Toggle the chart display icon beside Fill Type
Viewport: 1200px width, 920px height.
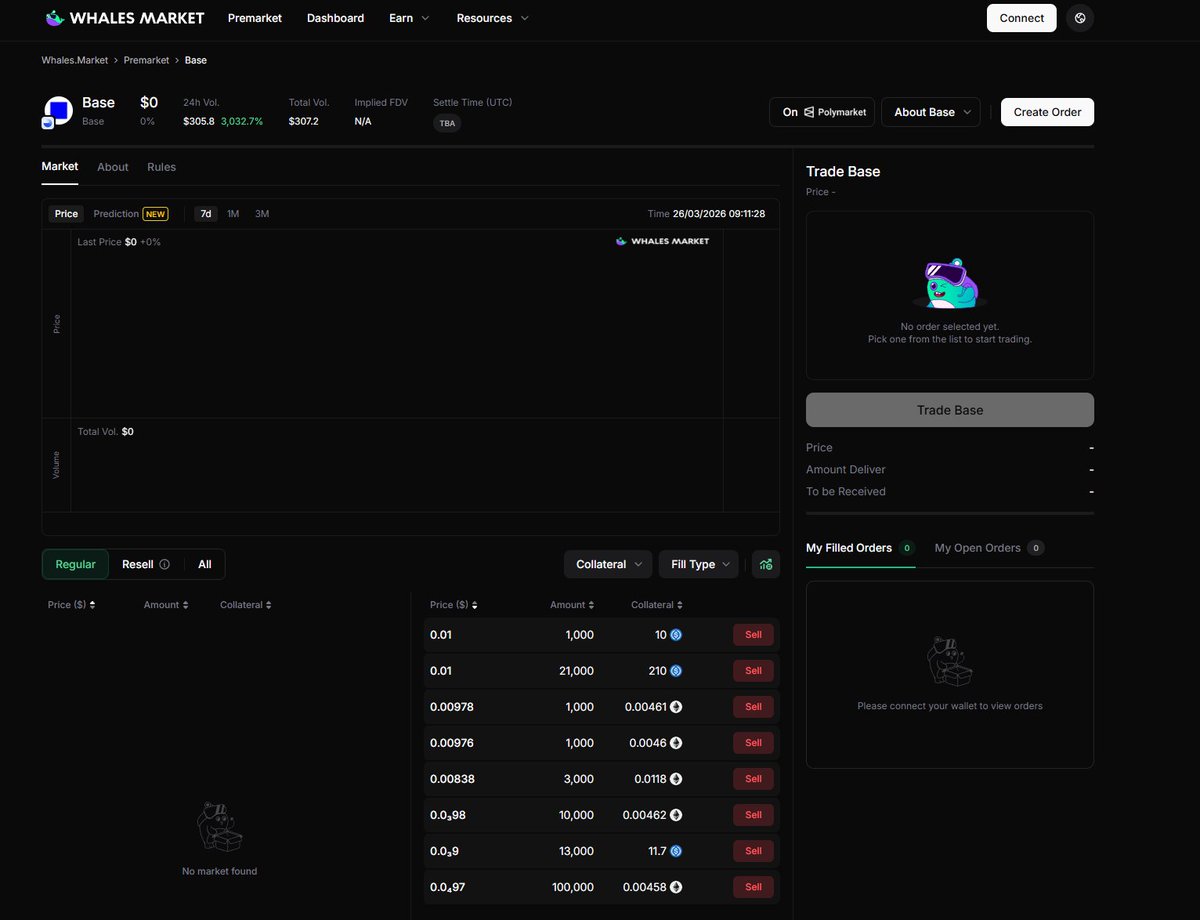tap(766, 564)
